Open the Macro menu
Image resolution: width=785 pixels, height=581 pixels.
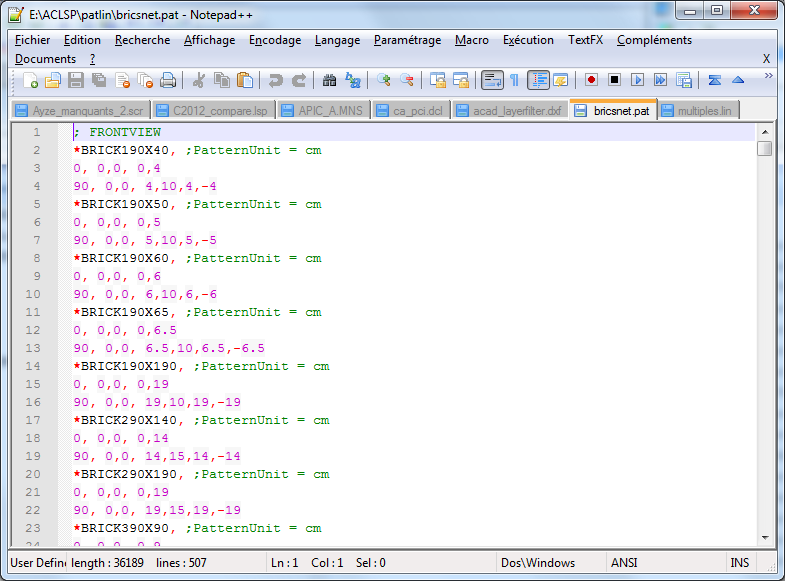tap(472, 40)
